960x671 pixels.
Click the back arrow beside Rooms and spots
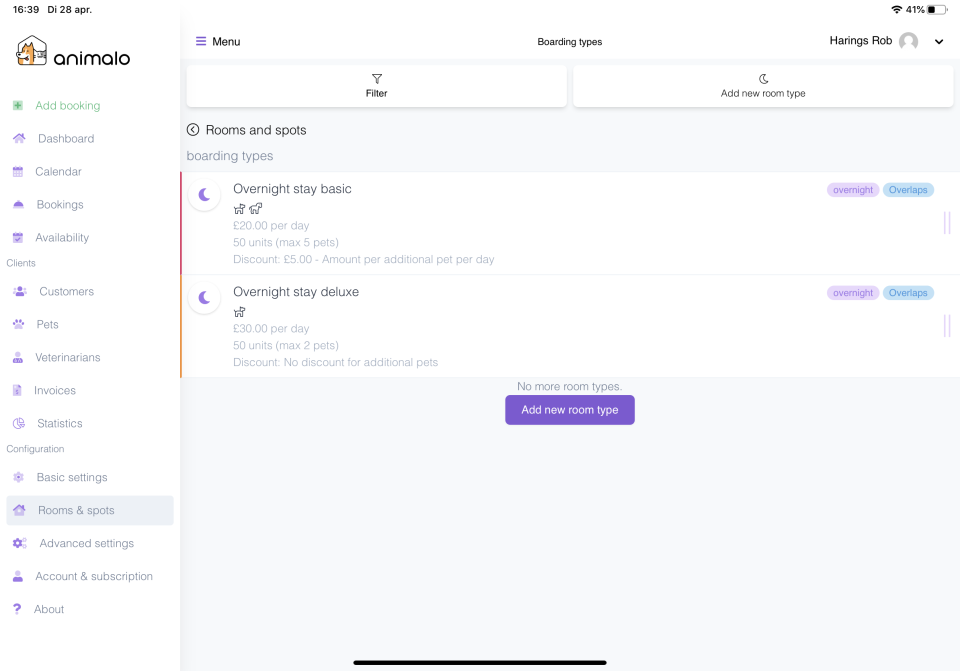(x=193, y=130)
